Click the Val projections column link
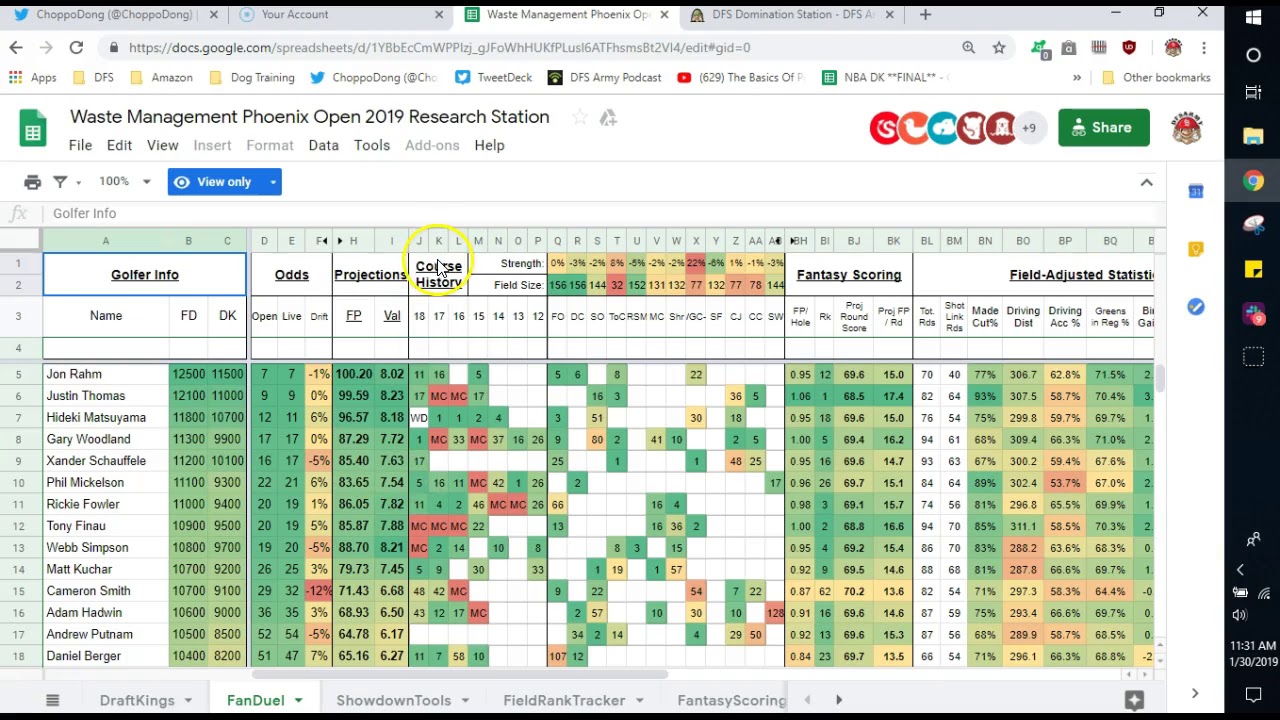The image size is (1280, 720). [392, 316]
